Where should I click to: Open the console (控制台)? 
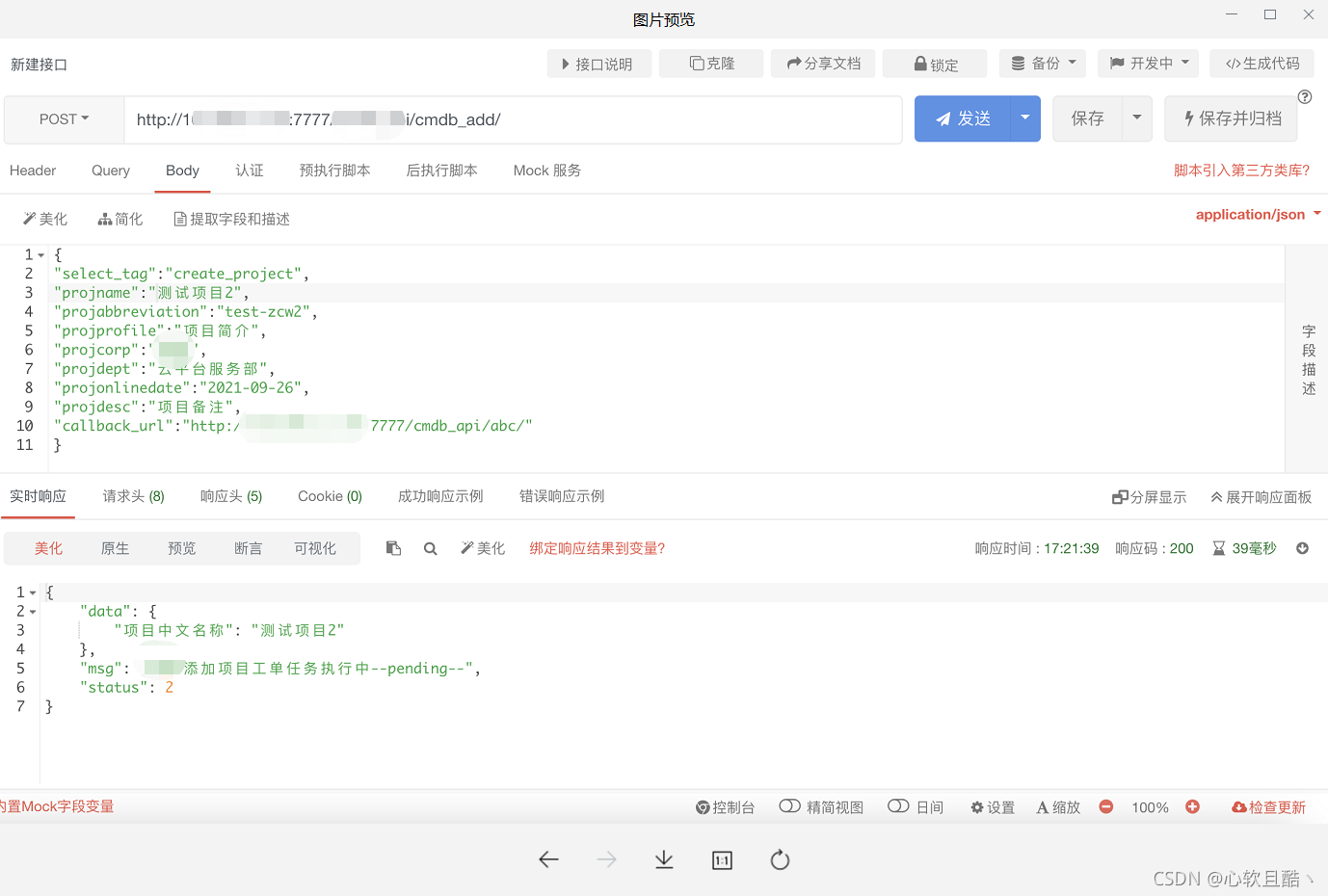click(x=726, y=807)
